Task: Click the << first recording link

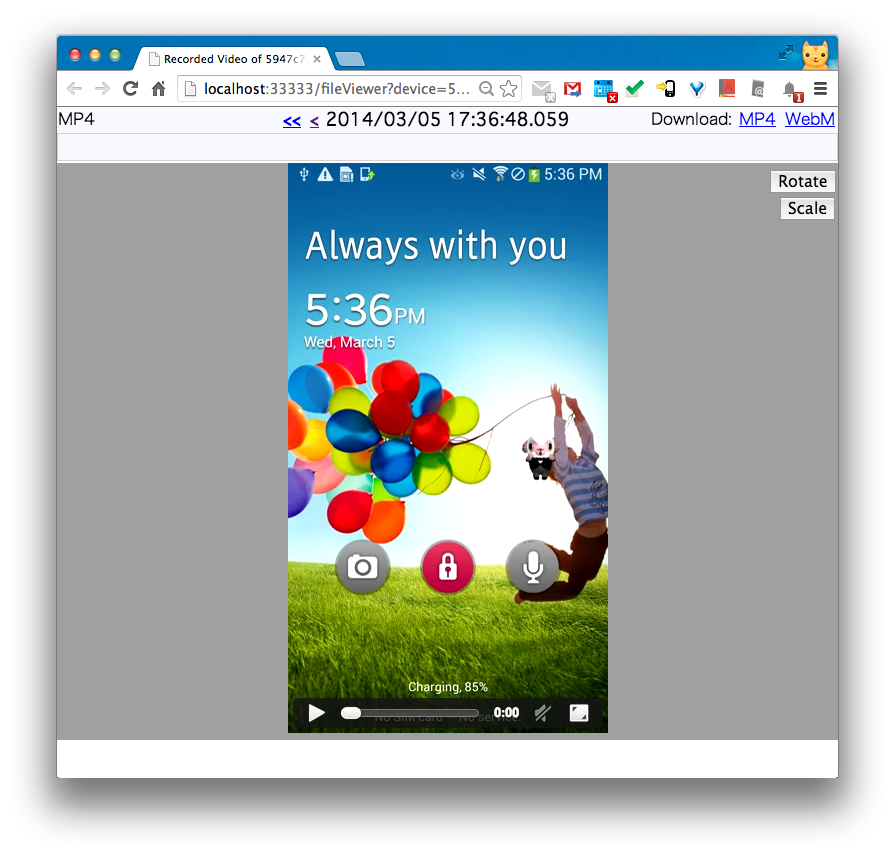Action: (292, 121)
